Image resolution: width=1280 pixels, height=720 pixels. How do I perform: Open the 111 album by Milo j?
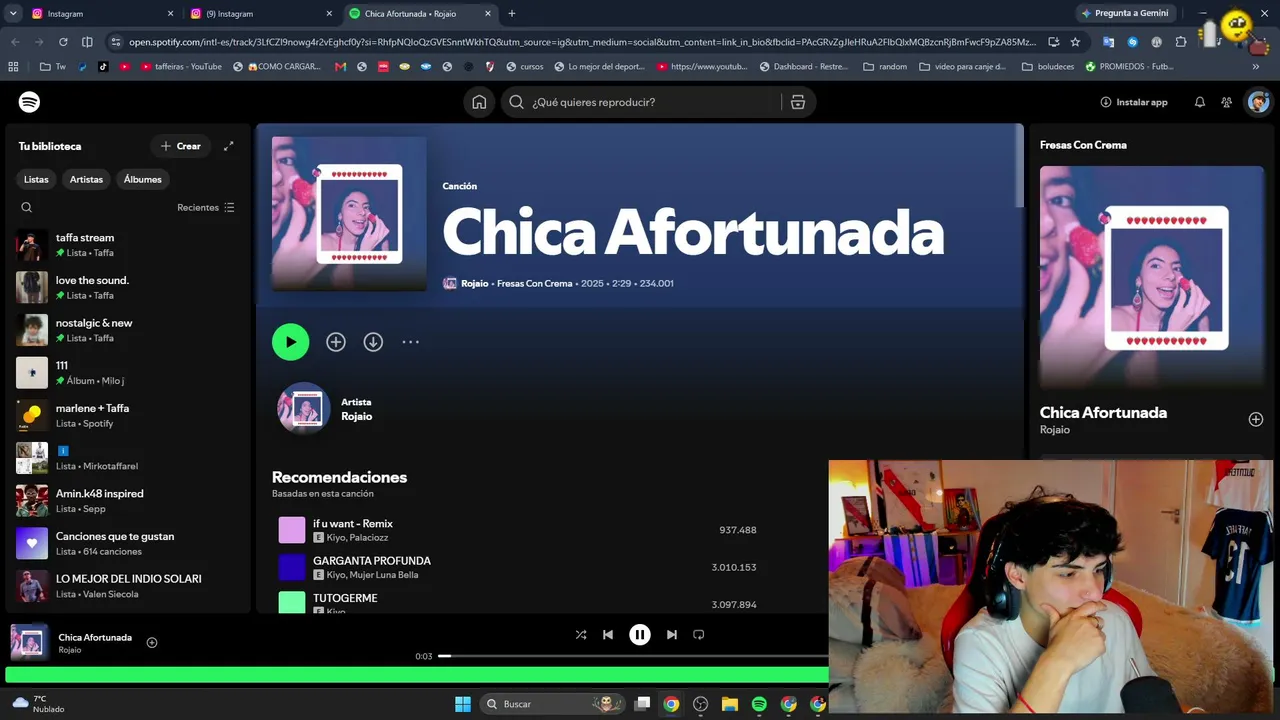pos(128,373)
